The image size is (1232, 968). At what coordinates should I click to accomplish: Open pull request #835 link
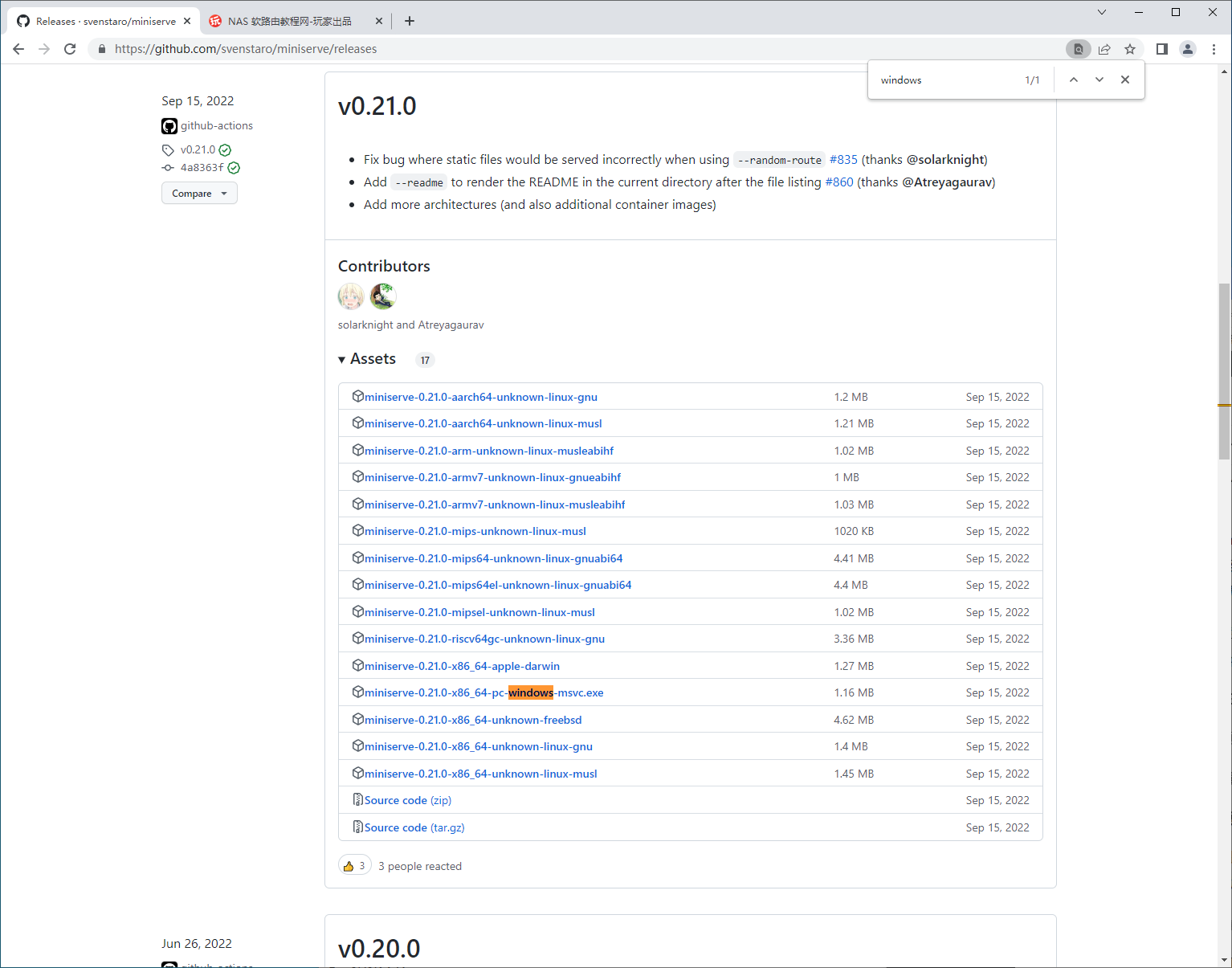click(843, 160)
